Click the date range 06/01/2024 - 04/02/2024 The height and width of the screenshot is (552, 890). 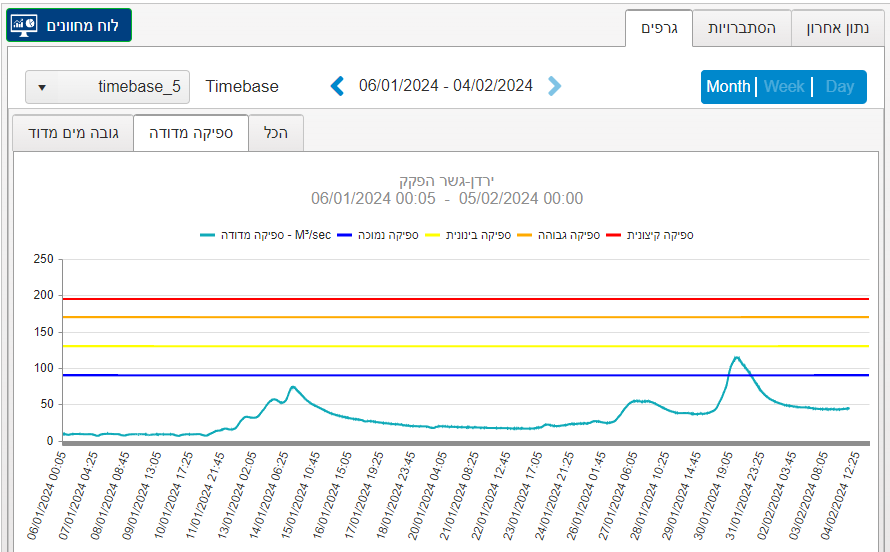[446, 86]
